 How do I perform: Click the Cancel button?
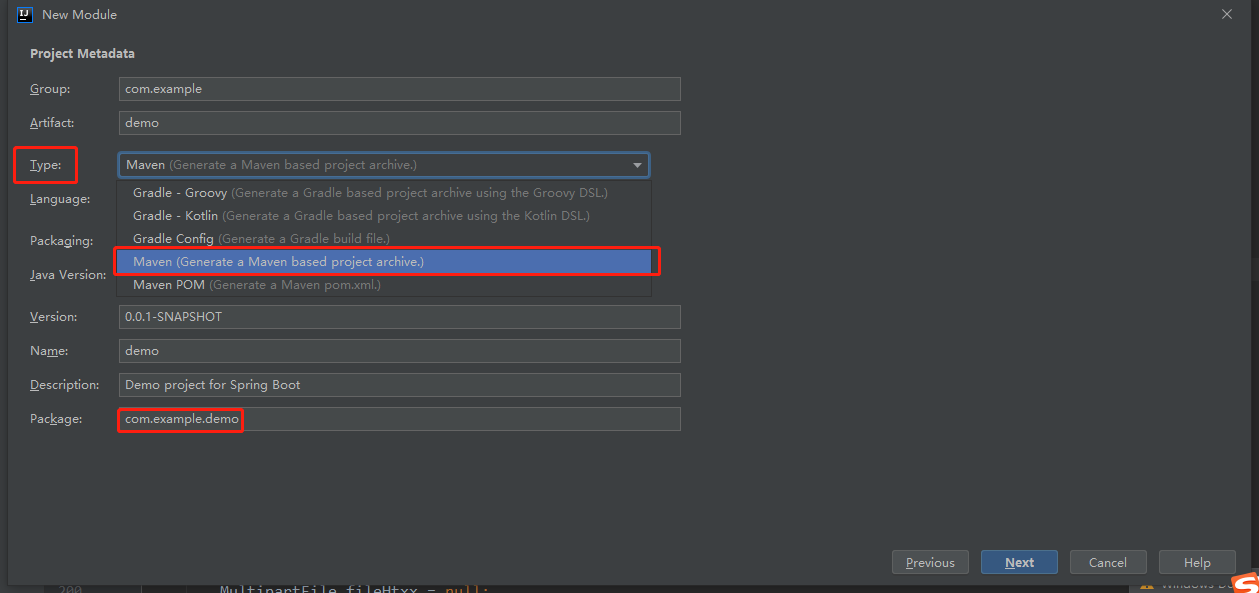point(1108,562)
